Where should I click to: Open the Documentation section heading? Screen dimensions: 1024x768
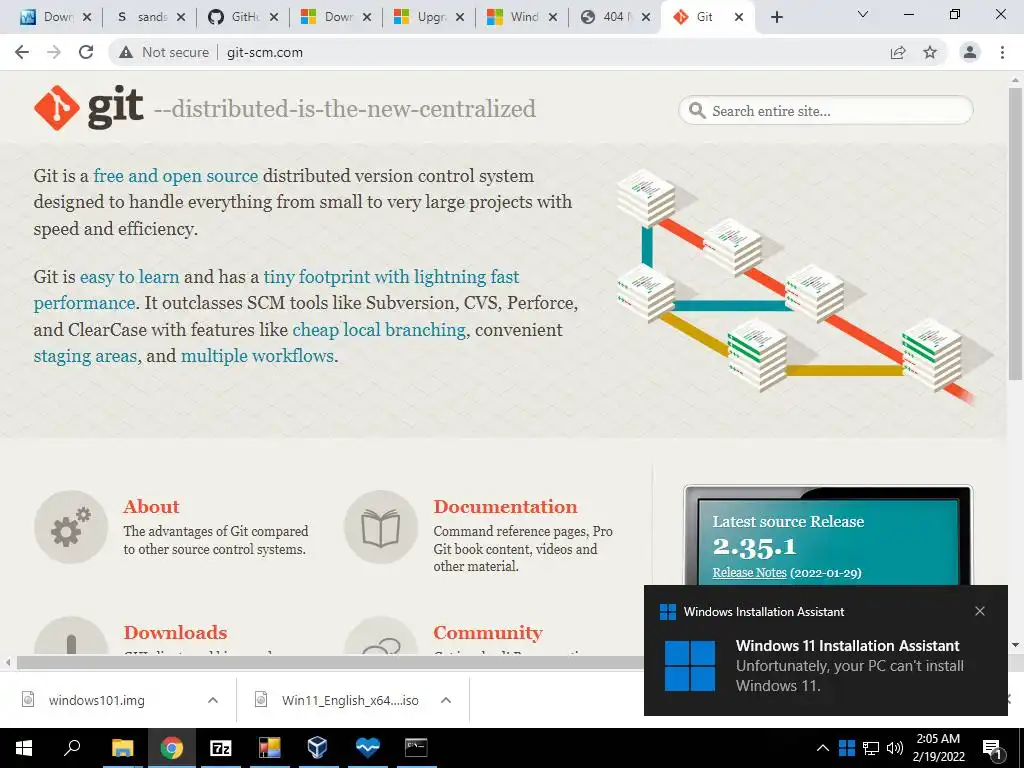click(505, 507)
